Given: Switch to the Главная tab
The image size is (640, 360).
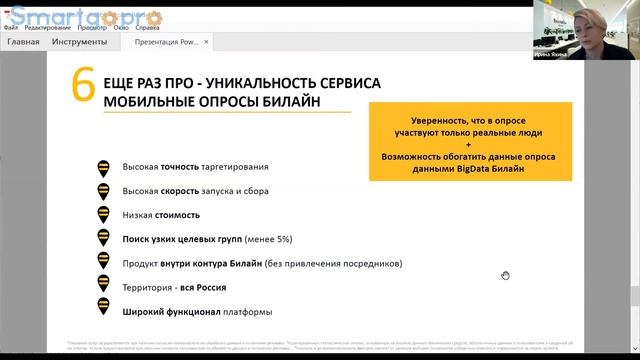Looking at the screenshot, I should click(23, 42).
